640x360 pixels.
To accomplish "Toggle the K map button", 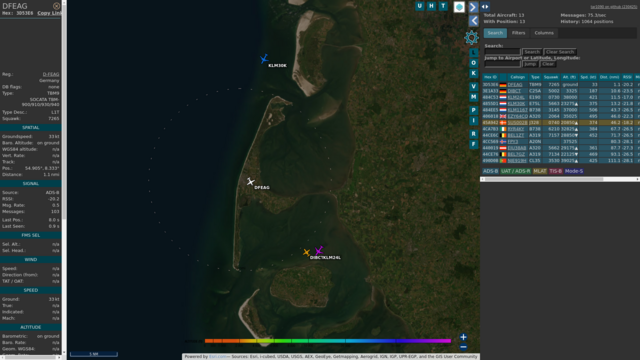I will point(473,73).
